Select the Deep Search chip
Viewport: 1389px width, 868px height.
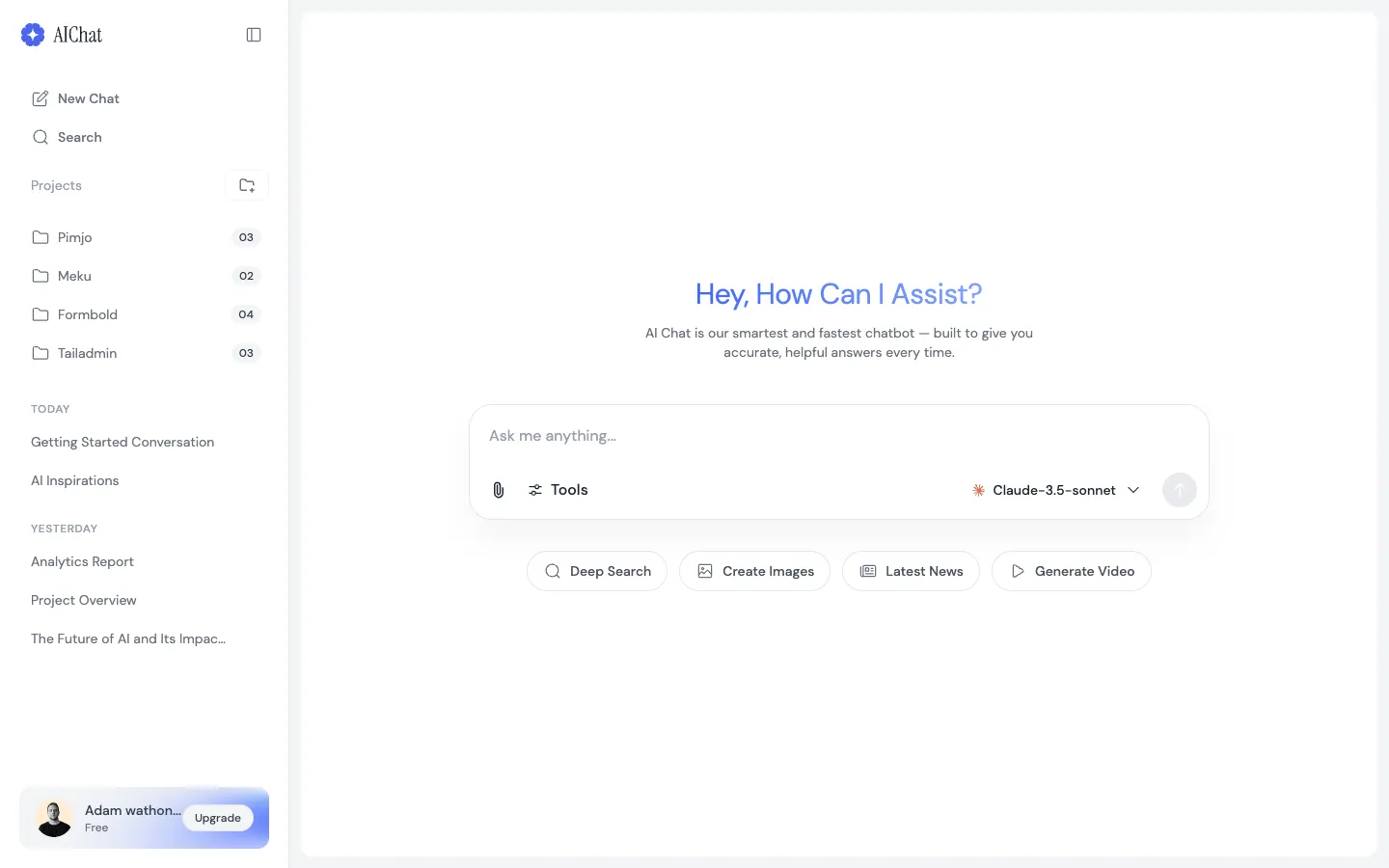point(597,571)
